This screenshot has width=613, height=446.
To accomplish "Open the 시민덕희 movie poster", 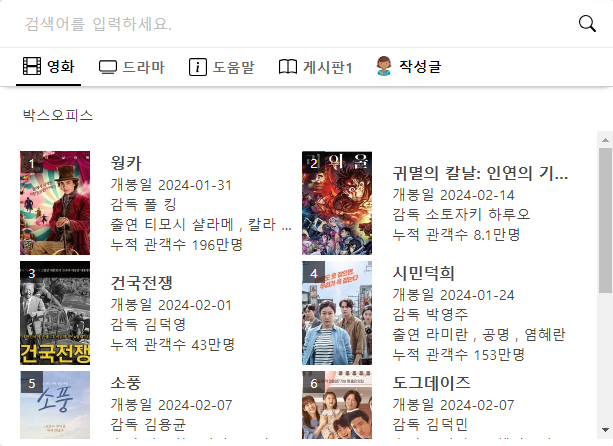I will pyautogui.click(x=337, y=313).
